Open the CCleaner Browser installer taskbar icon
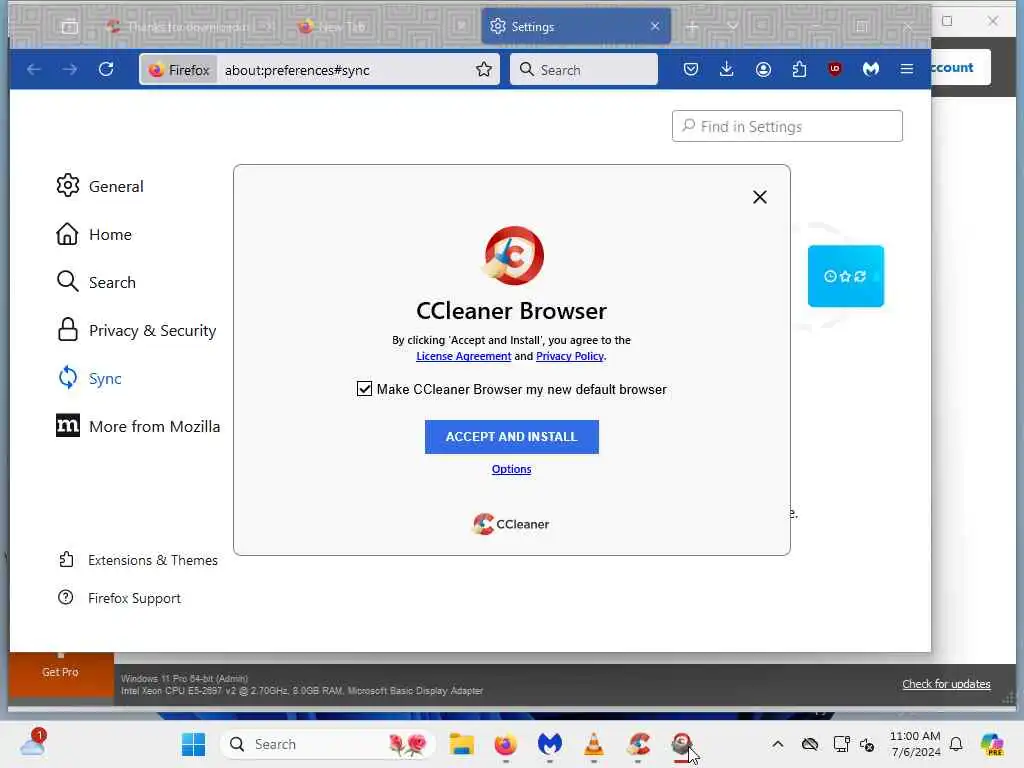The image size is (1024, 768). pyautogui.click(x=682, y=744)
